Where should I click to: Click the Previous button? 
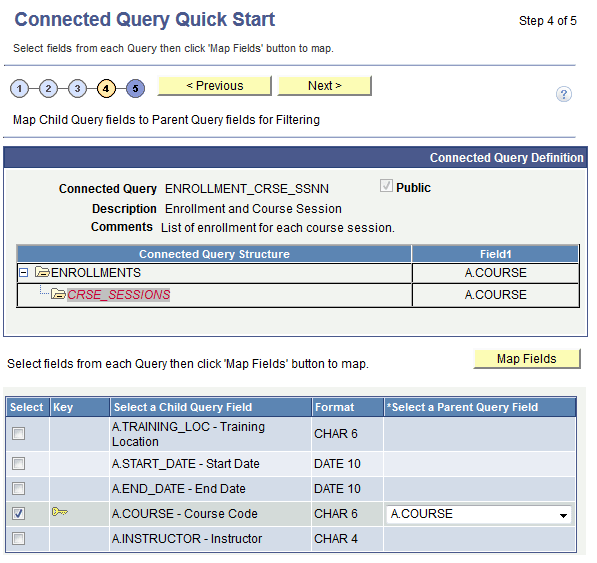point(215,86)
